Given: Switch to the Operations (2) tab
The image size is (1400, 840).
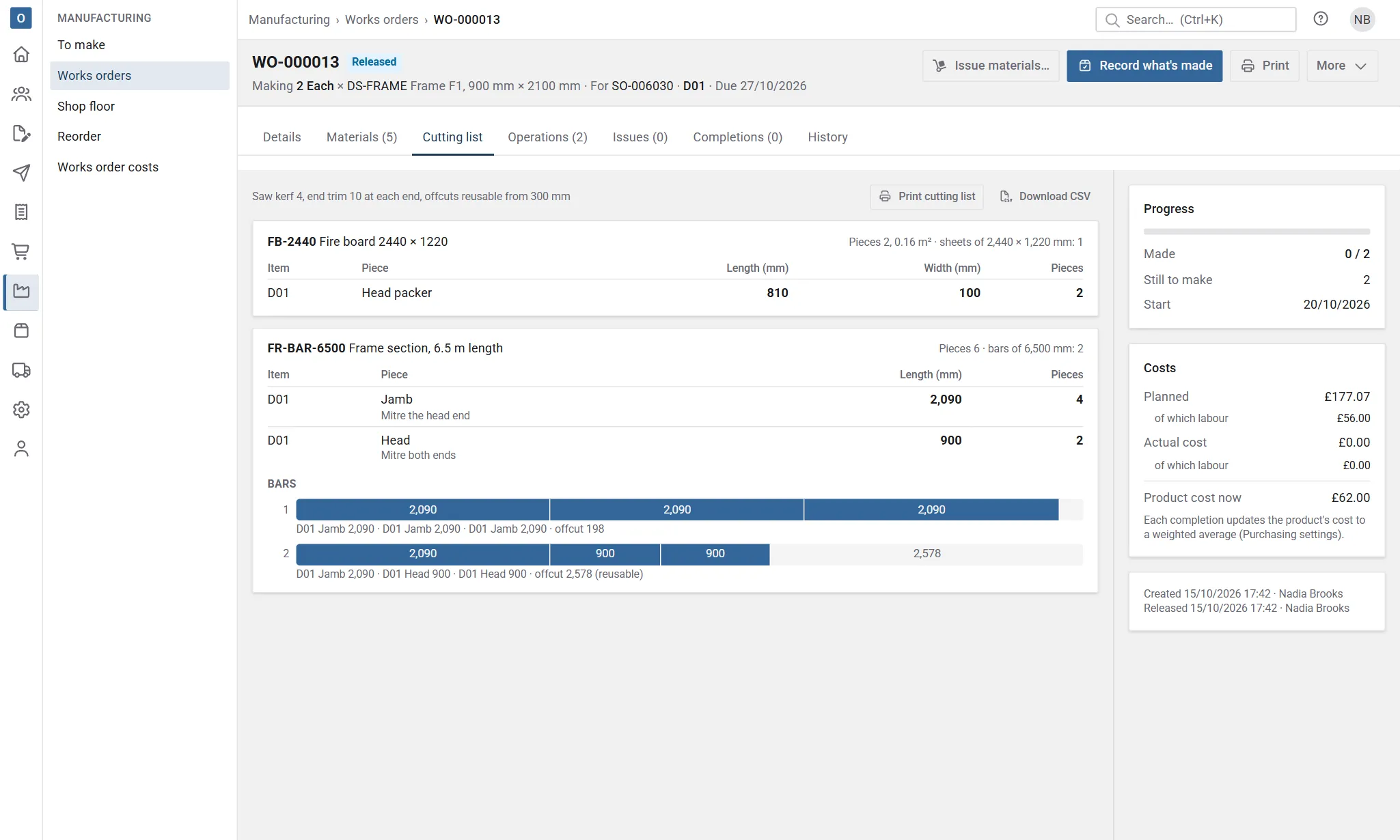Looking at the screenshot, I should tap(547, 137).
